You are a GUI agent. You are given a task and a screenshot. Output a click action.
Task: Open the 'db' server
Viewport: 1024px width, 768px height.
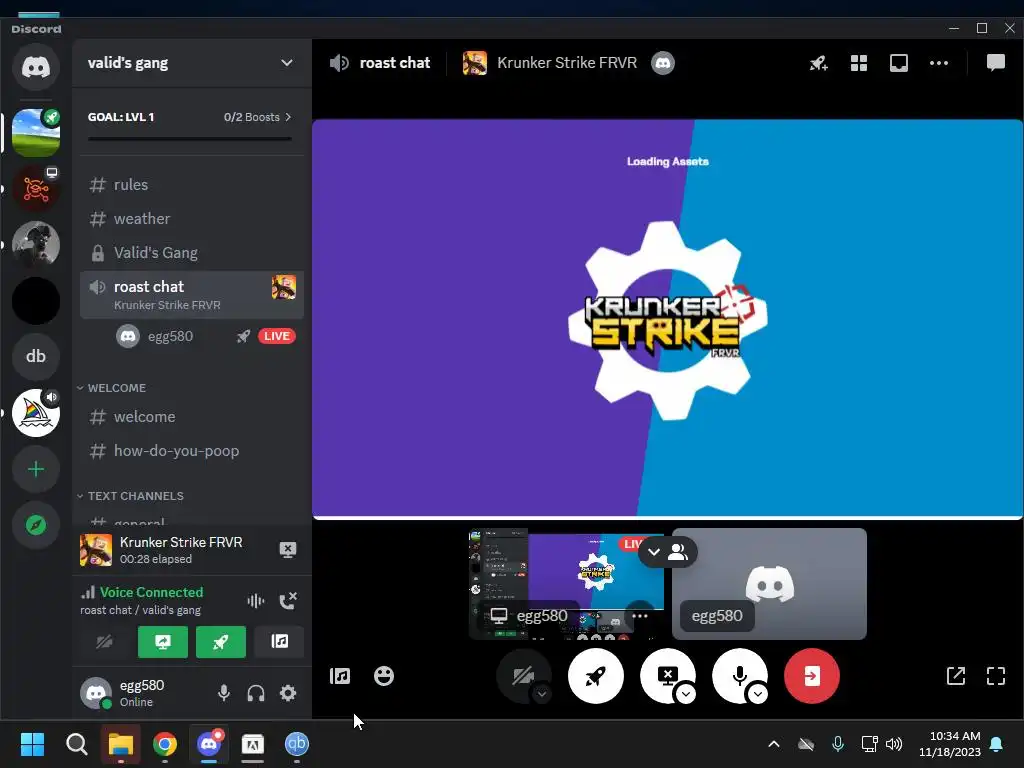(36, 357)
